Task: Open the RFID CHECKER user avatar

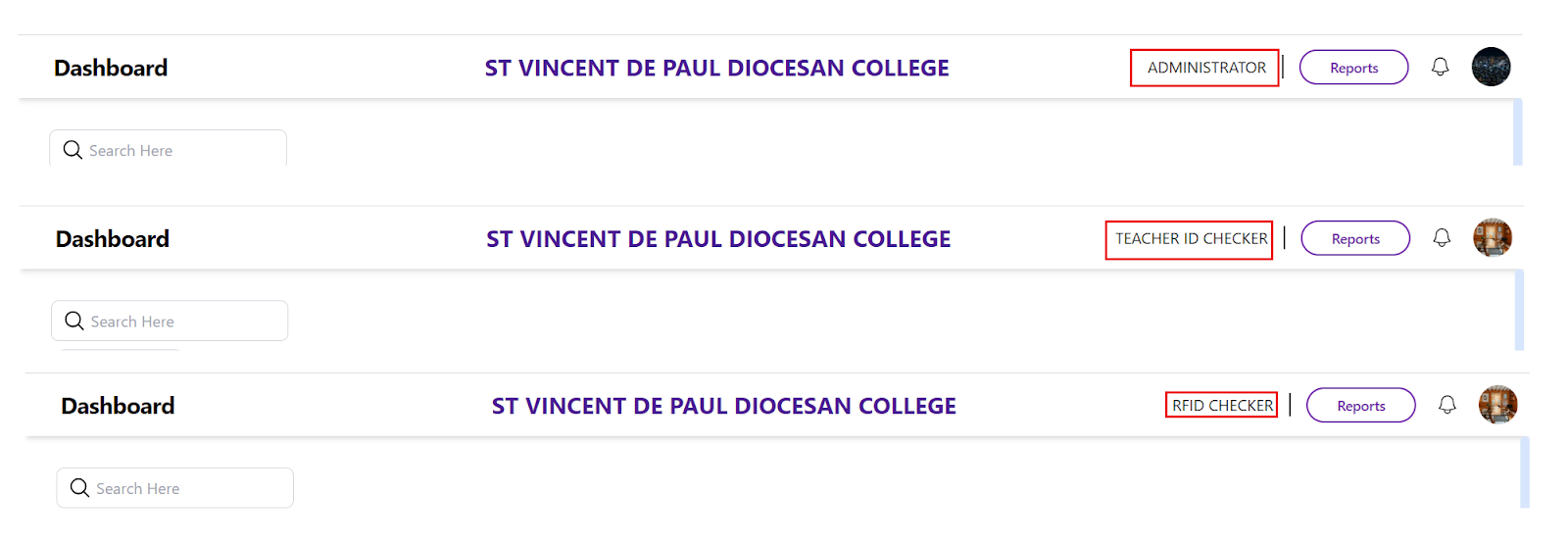Action: click(x=1497, y=405)
